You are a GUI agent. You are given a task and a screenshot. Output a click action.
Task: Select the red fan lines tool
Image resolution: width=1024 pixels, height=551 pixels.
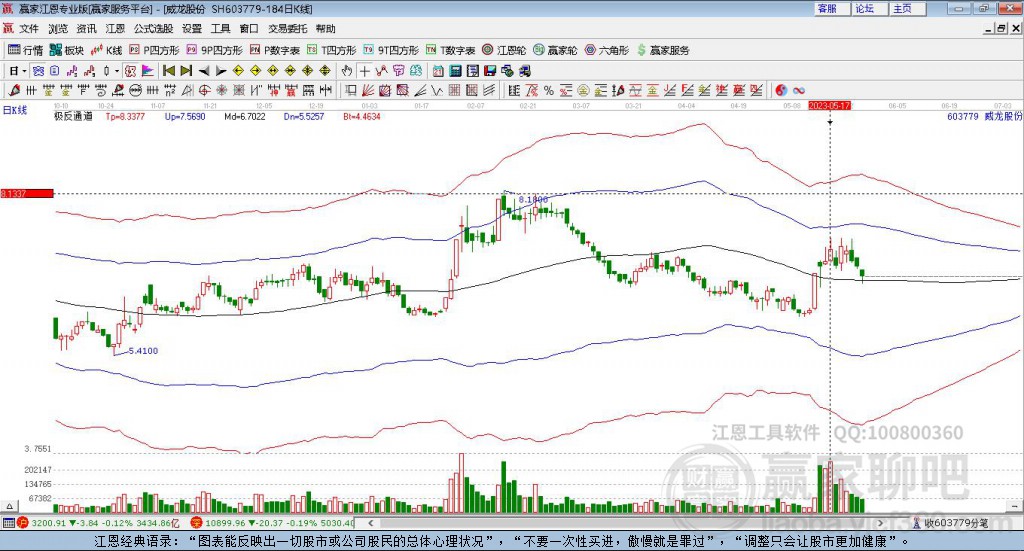(x=368, y=91)
